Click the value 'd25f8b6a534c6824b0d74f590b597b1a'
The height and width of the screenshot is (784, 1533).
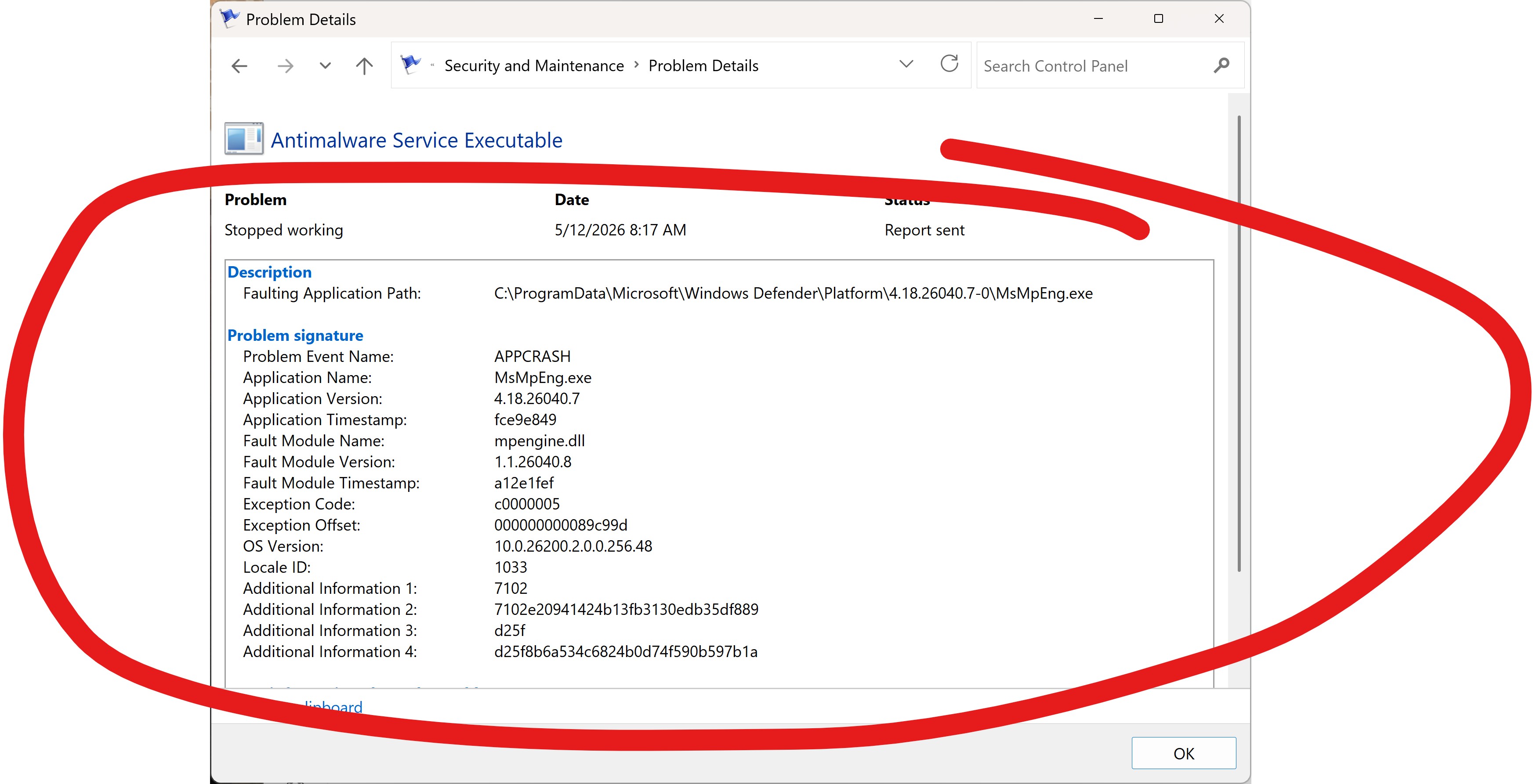point(626,651)
